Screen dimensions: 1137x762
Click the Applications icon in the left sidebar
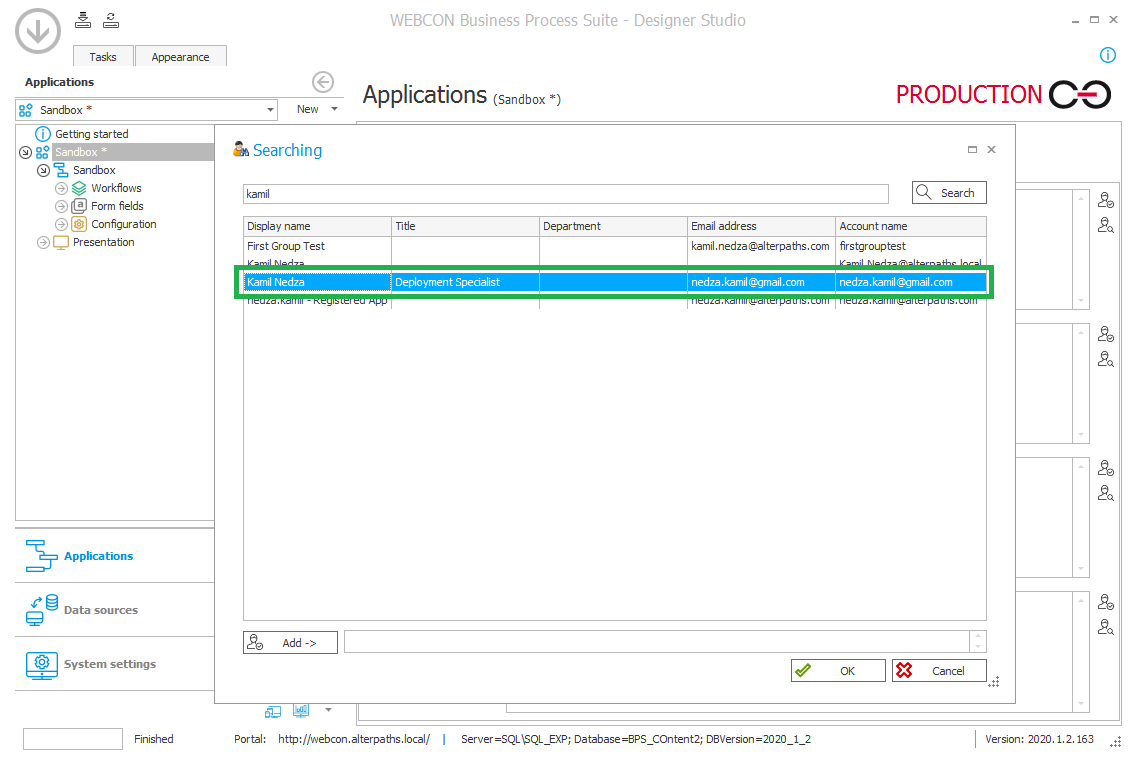40,555
